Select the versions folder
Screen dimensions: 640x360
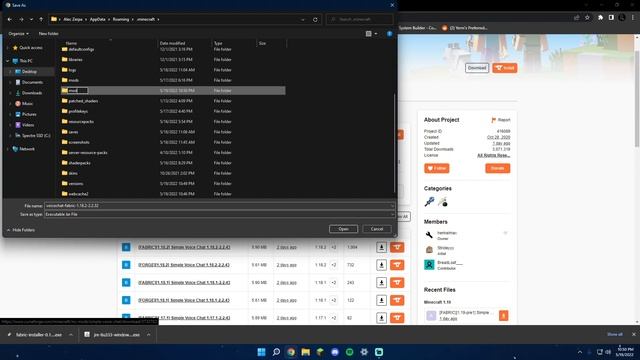76,184
